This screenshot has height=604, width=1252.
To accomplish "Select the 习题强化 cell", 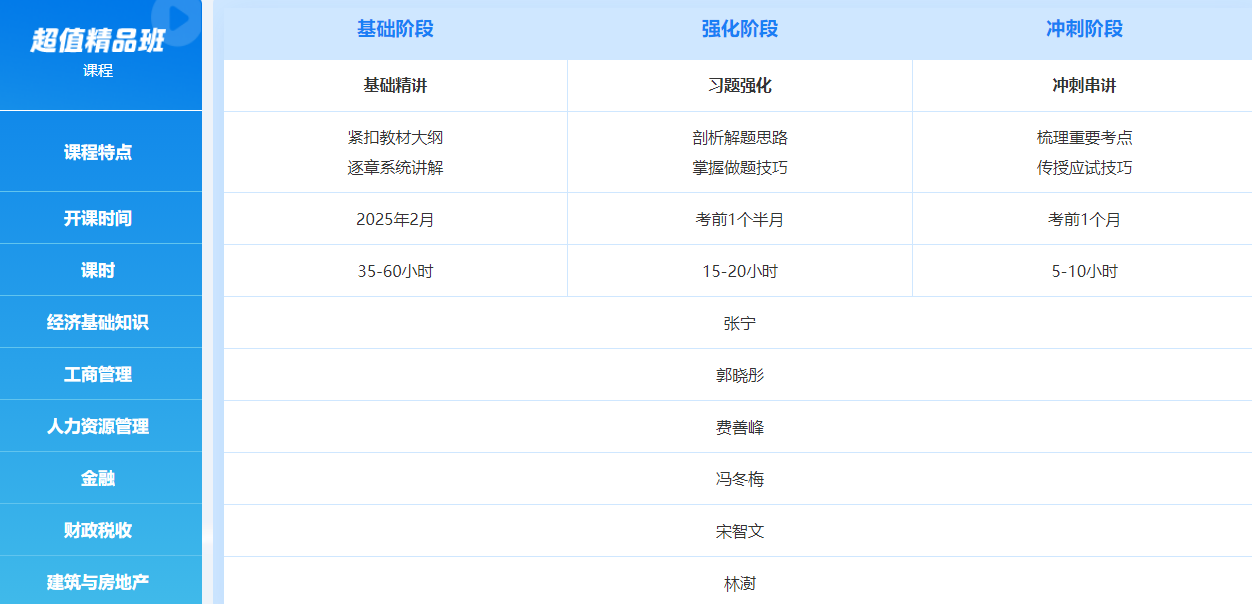I will [739, 86].
